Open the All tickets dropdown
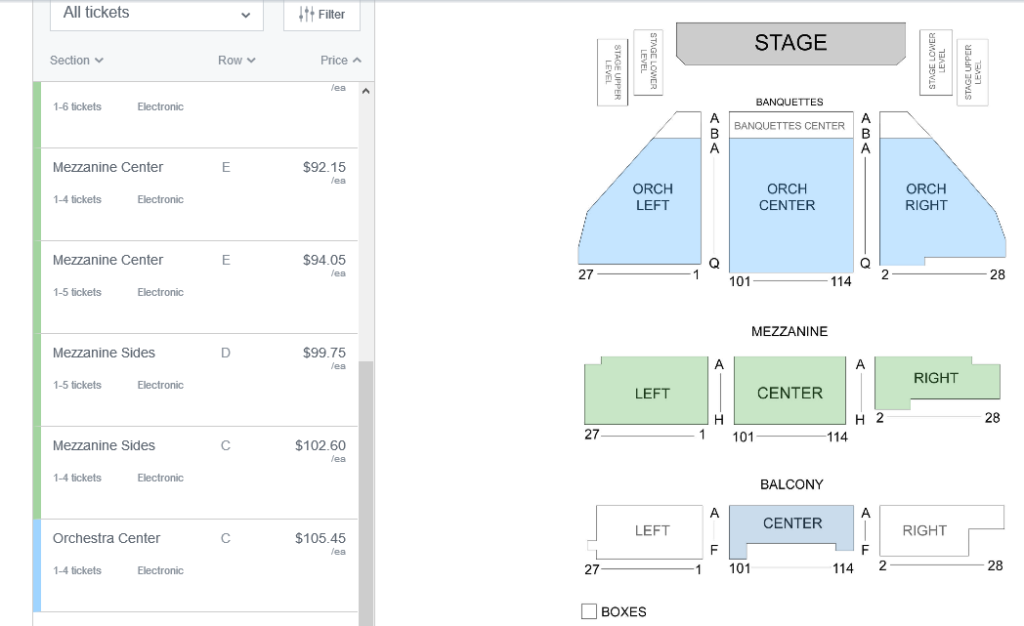 point(156,14)
